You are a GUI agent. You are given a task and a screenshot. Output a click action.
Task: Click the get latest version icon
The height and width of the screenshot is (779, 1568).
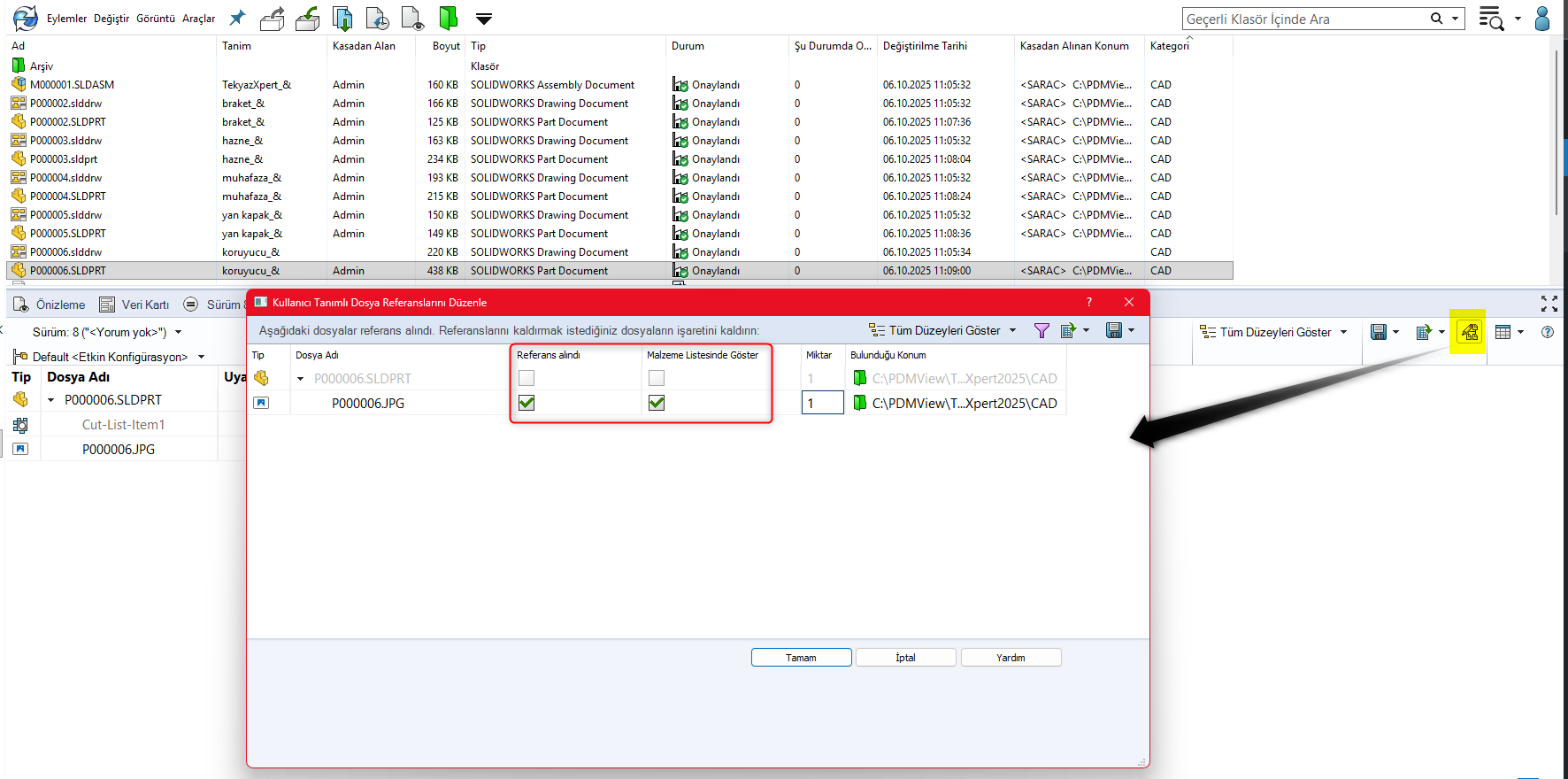(x=342, y=19)
